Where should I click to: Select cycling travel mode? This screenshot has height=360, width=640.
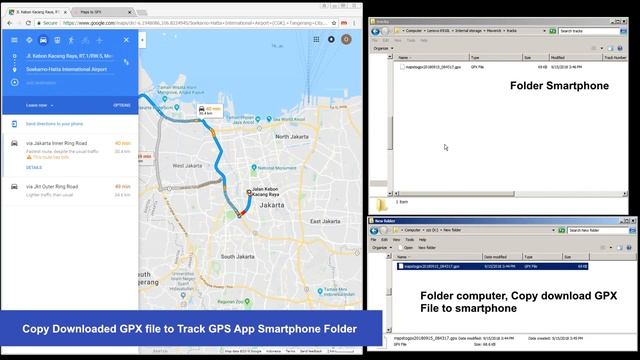(x=85, y=40)
